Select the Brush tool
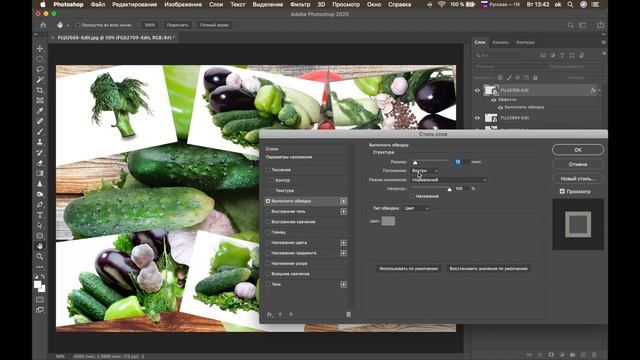Image resolution: width=640 pixels, height=360 pixels. (40, 132)
